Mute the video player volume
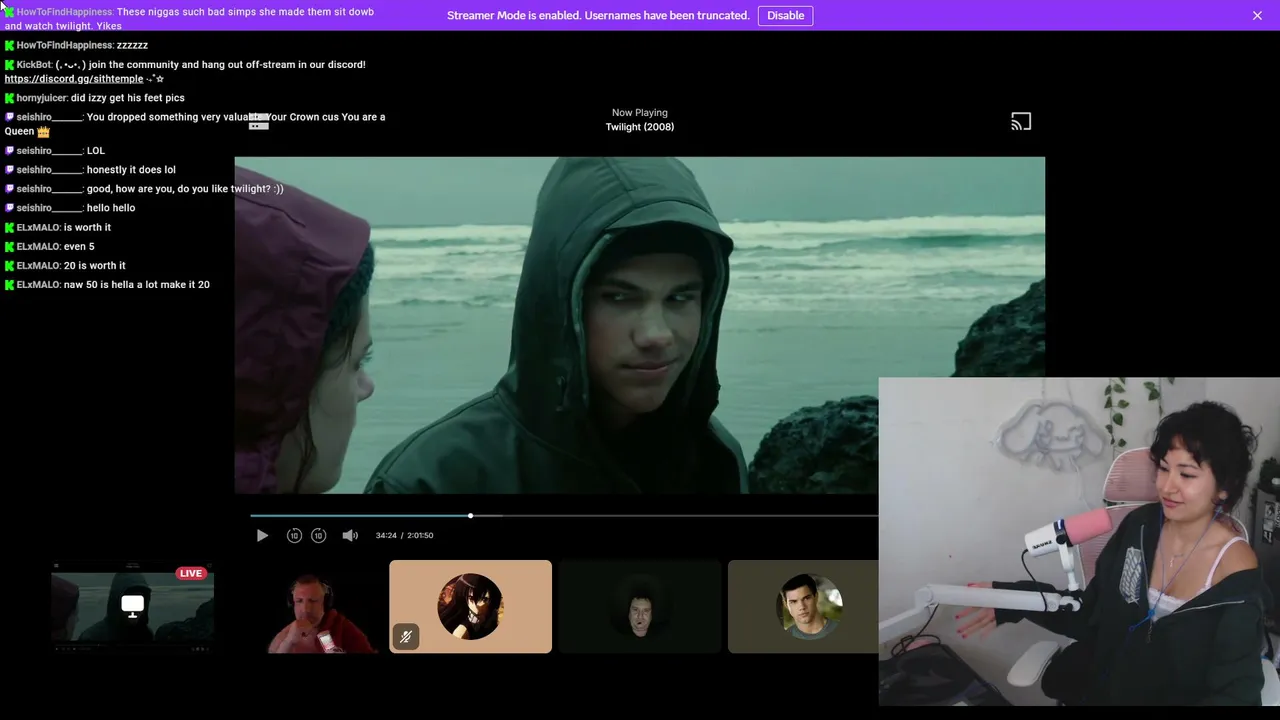The image size is (1280, 720). (350, 536)
